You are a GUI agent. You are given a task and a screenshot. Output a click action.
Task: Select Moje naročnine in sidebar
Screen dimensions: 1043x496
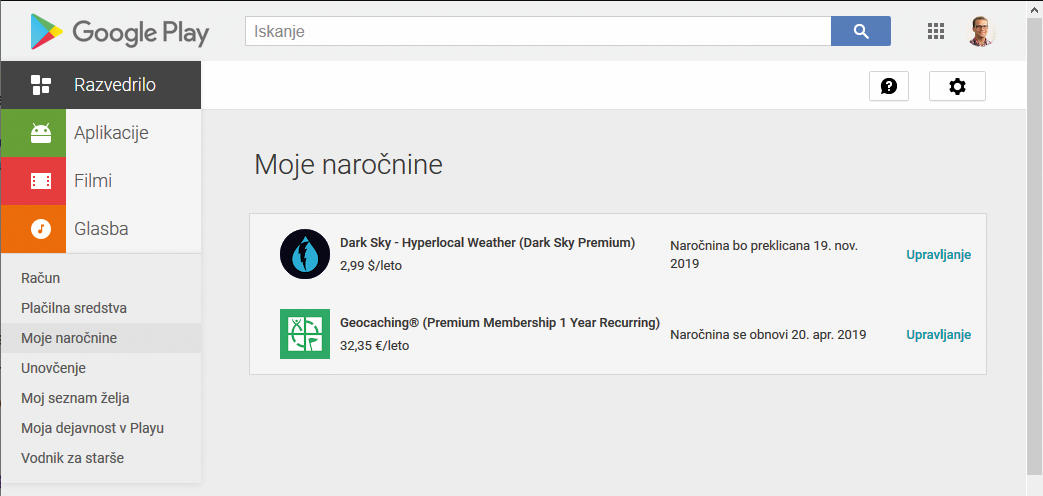point(101,338)
